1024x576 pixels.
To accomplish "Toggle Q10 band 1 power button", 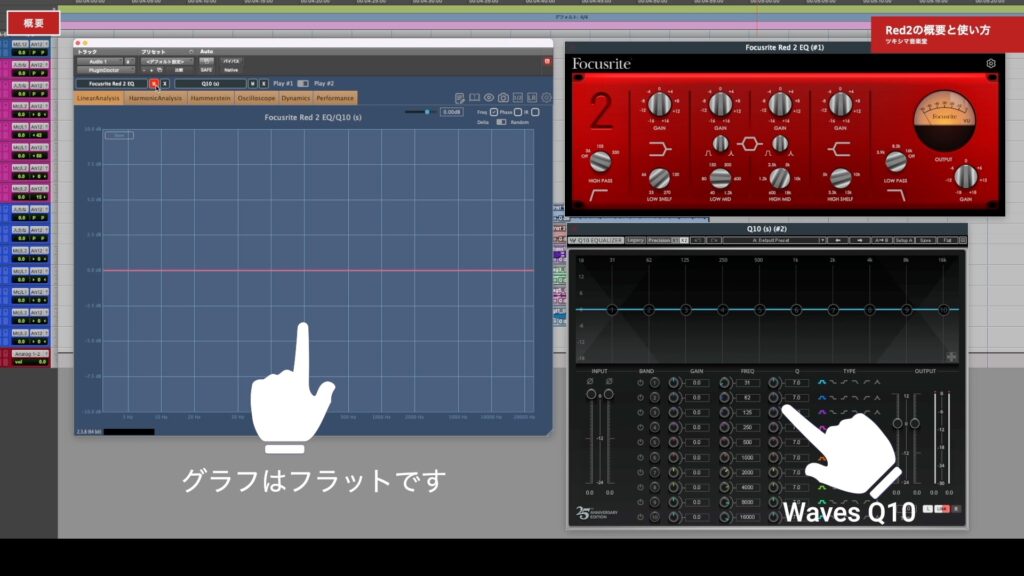I will click(x=640, y=383).
